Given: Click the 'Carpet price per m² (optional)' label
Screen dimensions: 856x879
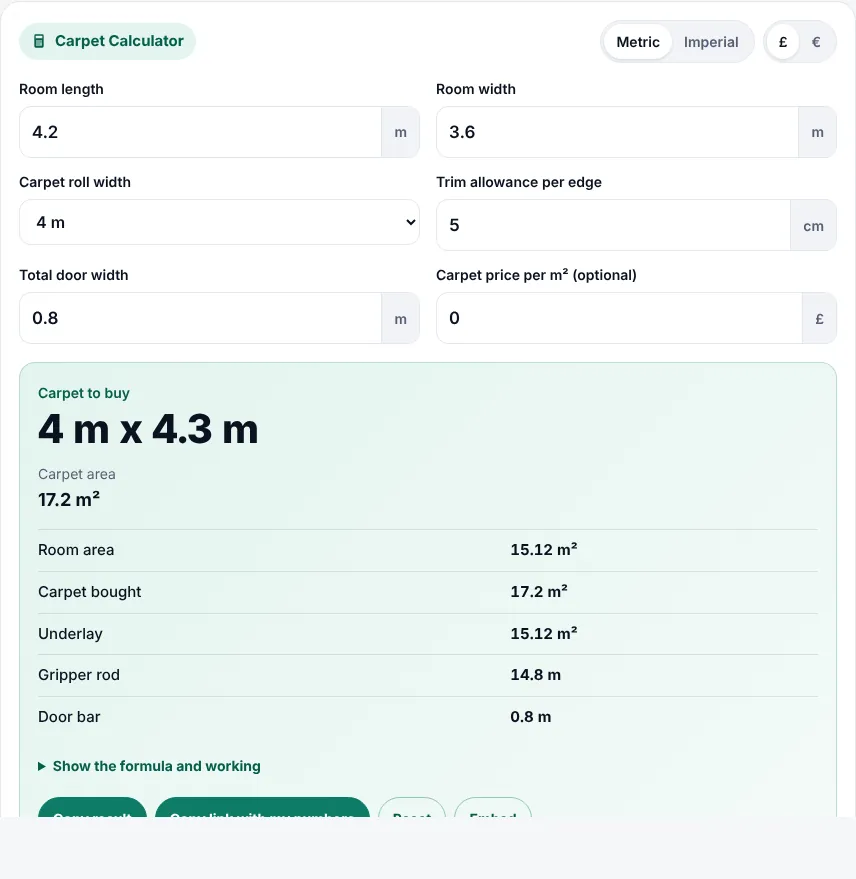Looking at the screenshot, I should (x=536, y=275).
